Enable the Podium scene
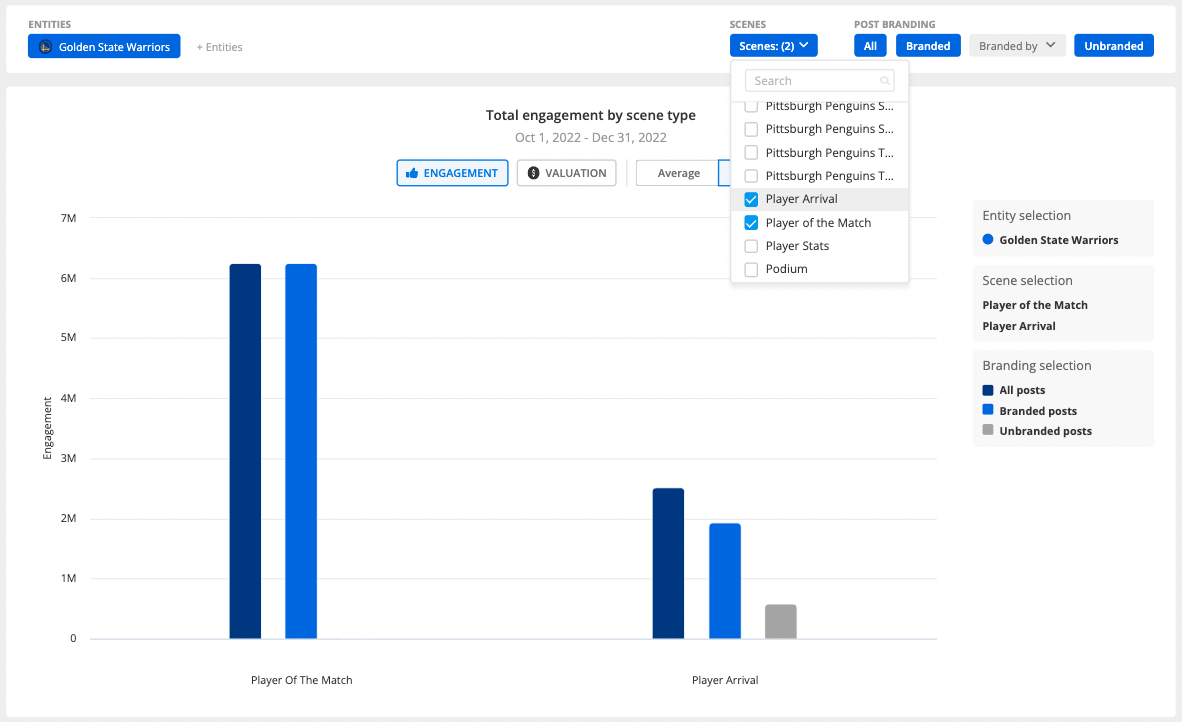 tap(750, 268)
